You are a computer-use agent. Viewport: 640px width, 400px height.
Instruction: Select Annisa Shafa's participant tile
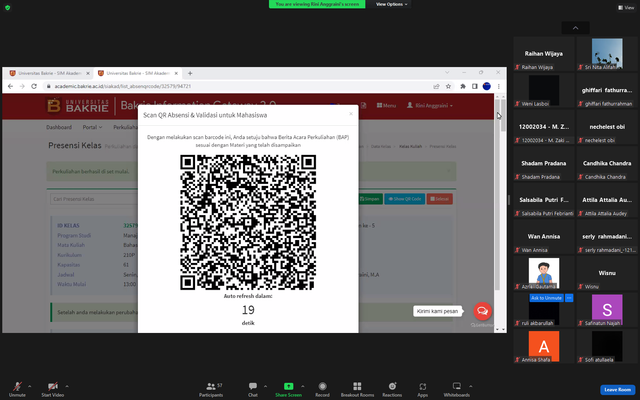click(544, 346)
